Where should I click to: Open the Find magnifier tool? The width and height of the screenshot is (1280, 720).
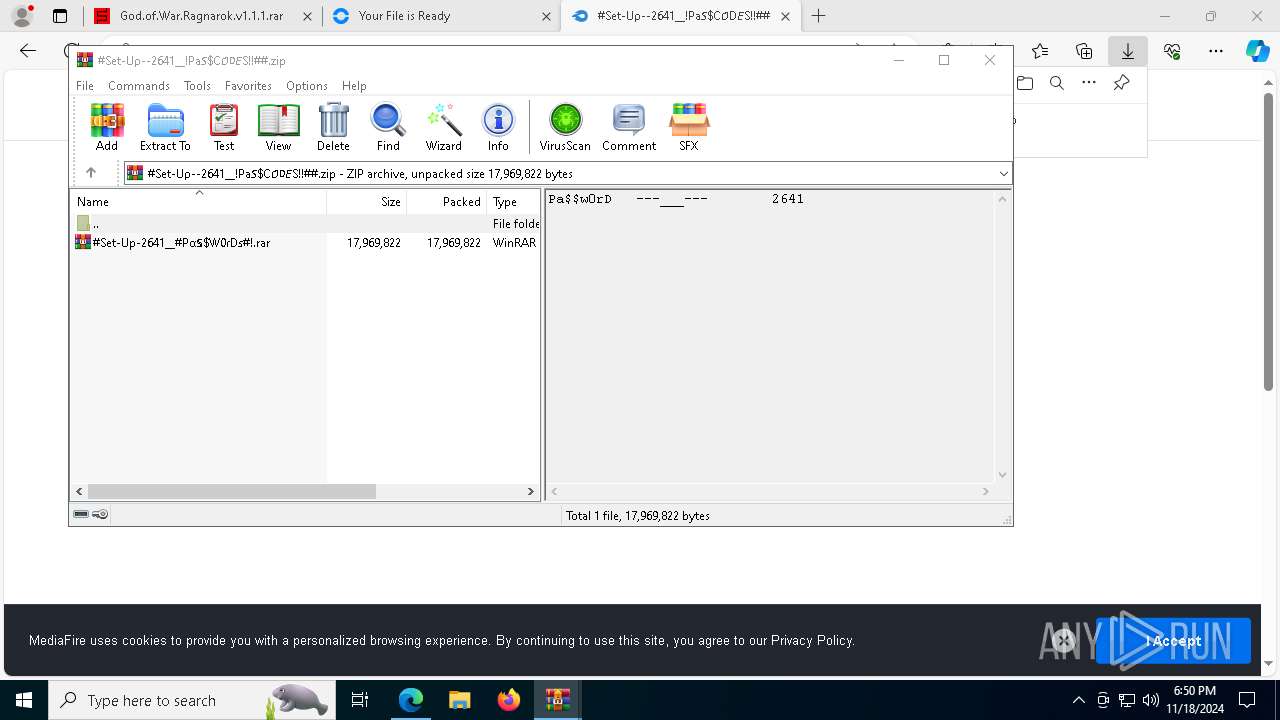point(388,127)
